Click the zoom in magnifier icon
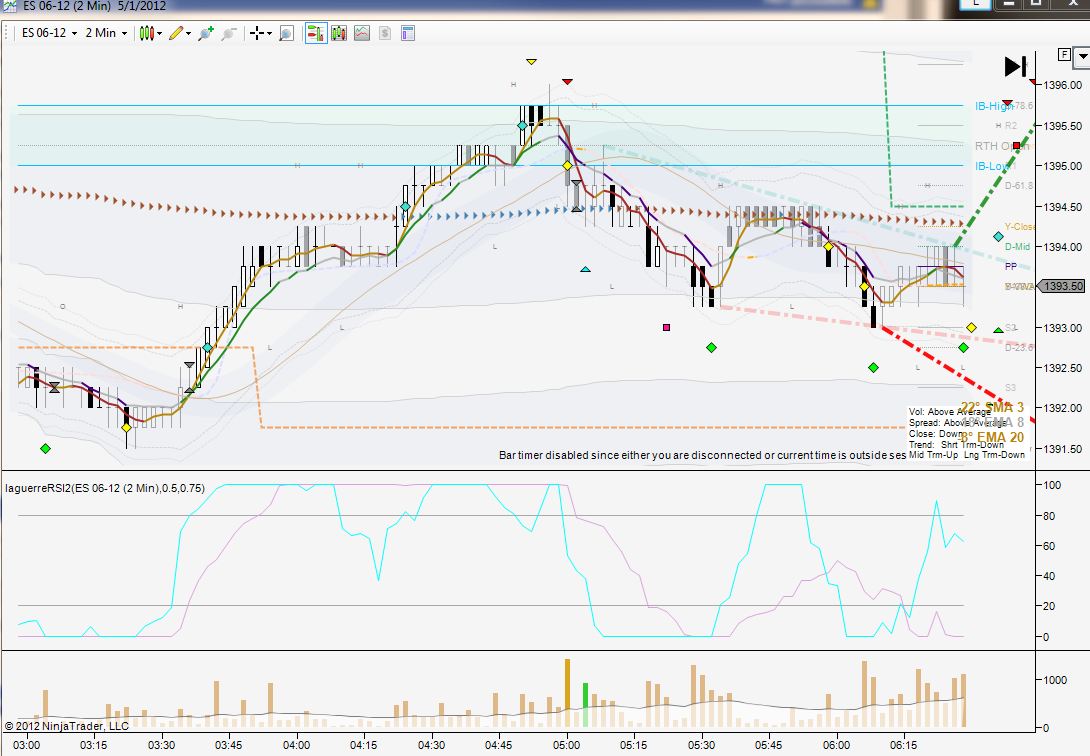Viewport: 1090px width, 756px height. tap(206, 33)
